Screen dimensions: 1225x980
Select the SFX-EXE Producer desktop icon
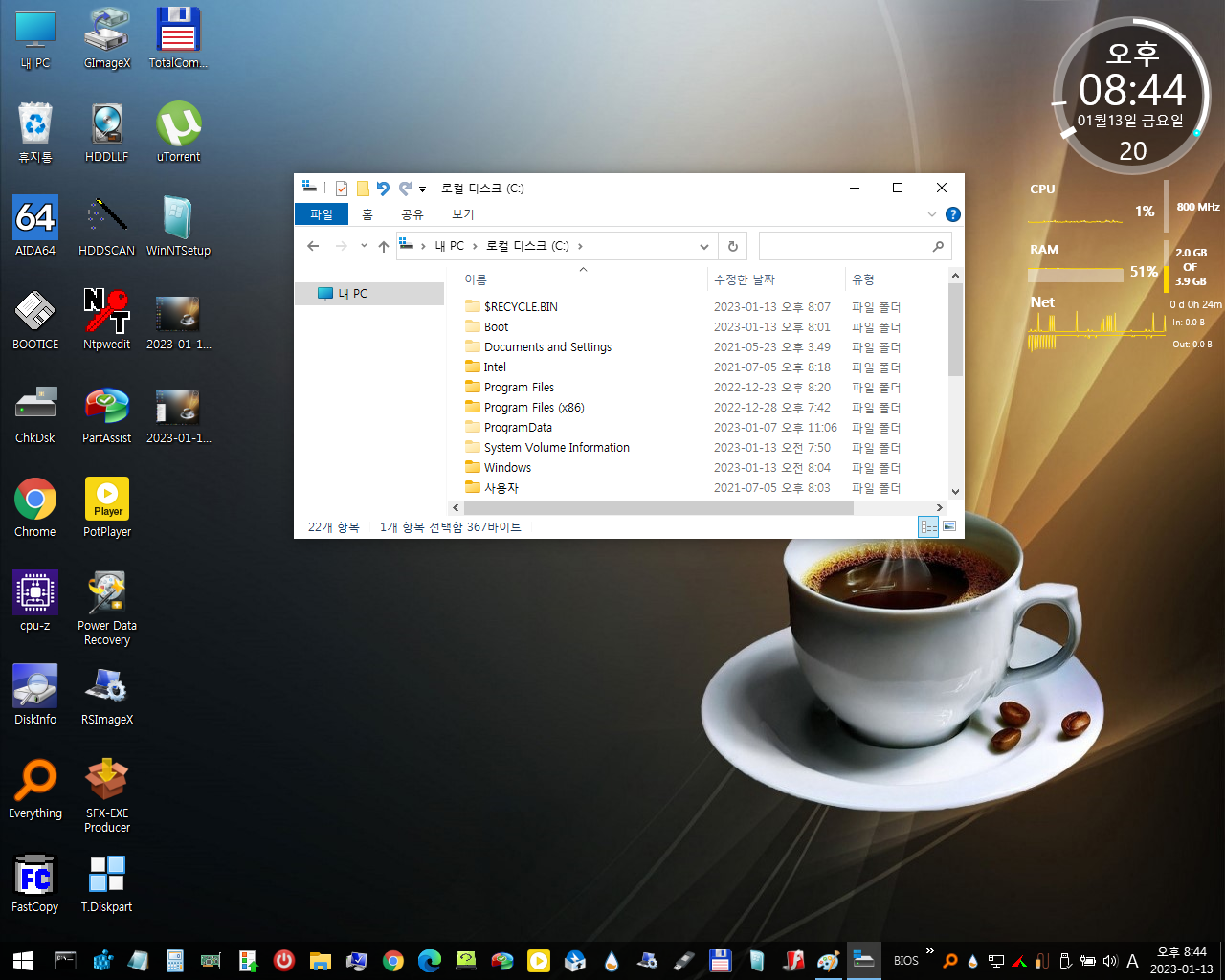click(x=107, y=796)
